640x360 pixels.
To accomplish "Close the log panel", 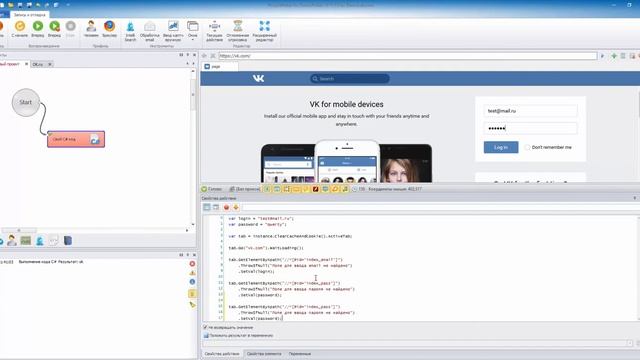I will point(194,255).
